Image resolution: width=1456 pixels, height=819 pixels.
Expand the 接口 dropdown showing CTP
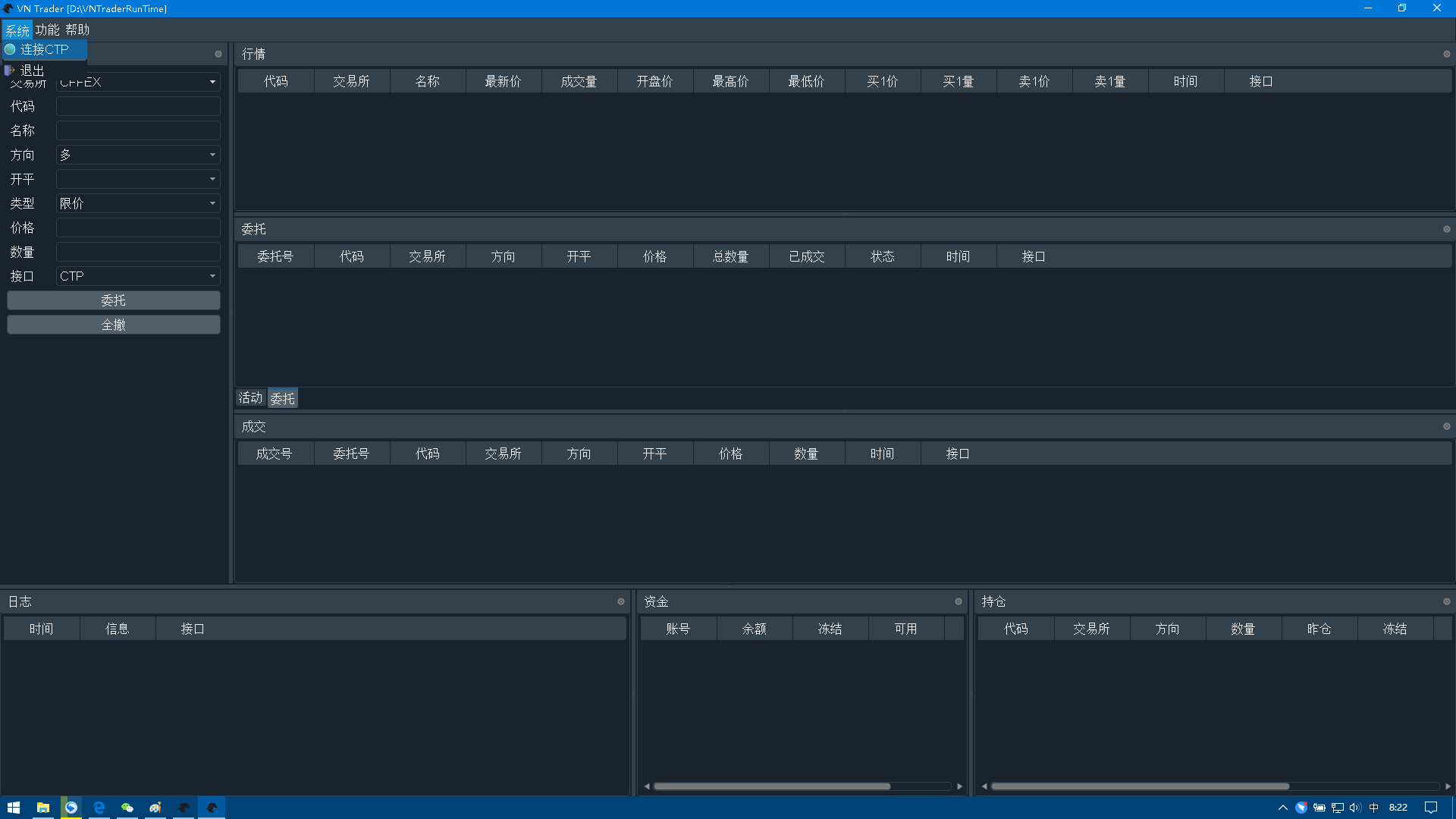[138, 276]
